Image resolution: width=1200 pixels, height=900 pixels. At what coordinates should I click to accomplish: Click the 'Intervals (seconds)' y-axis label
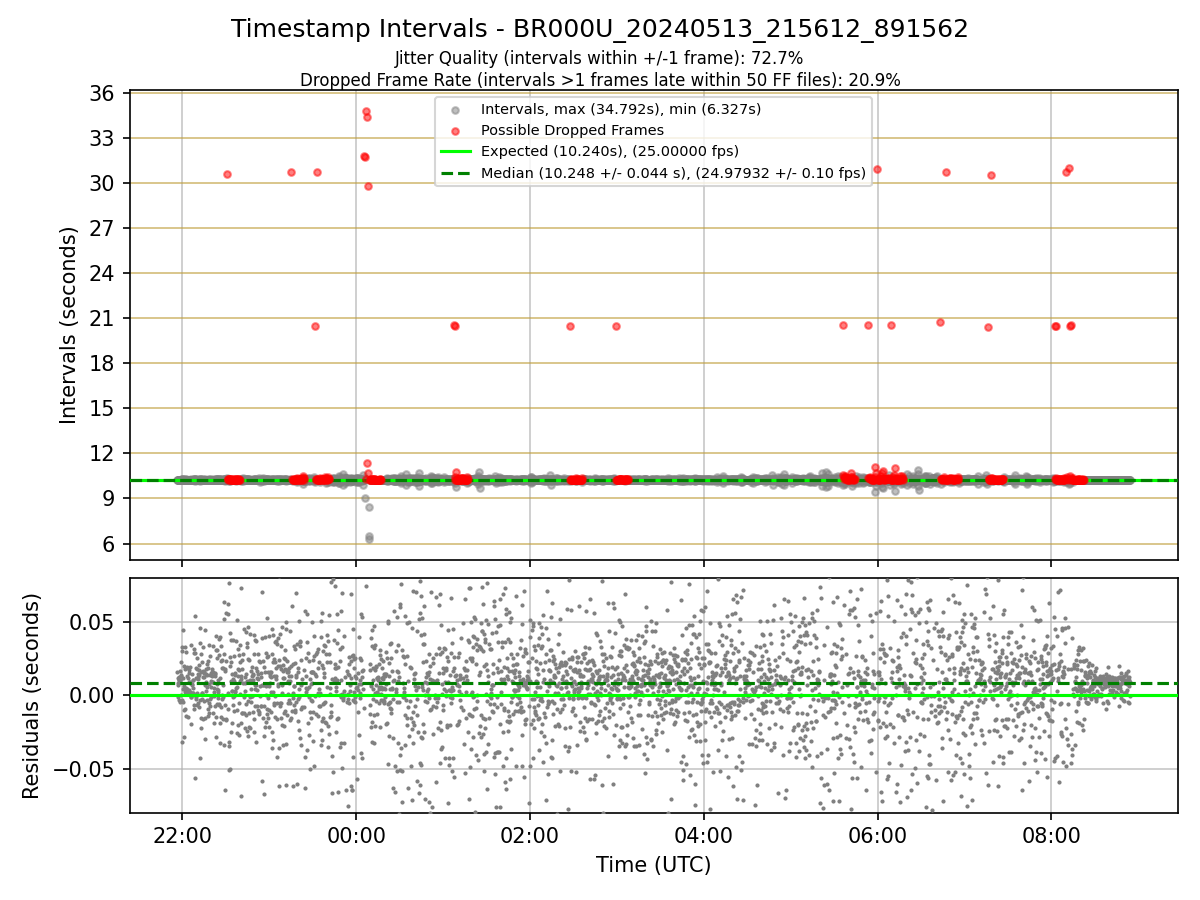point(68,325)
